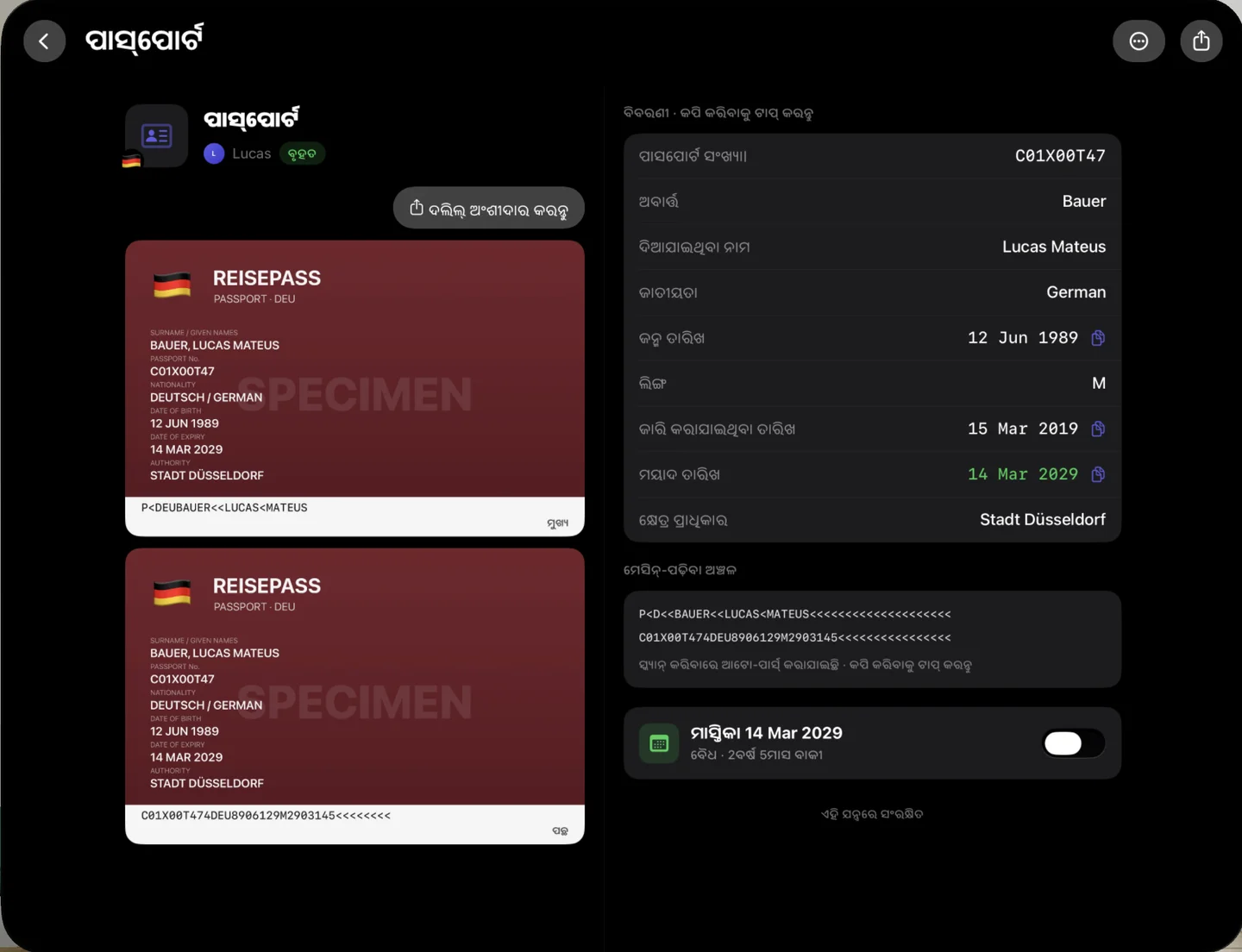Toggle the 14 Mar 2029 expiry reminder

click(1073, 743)
